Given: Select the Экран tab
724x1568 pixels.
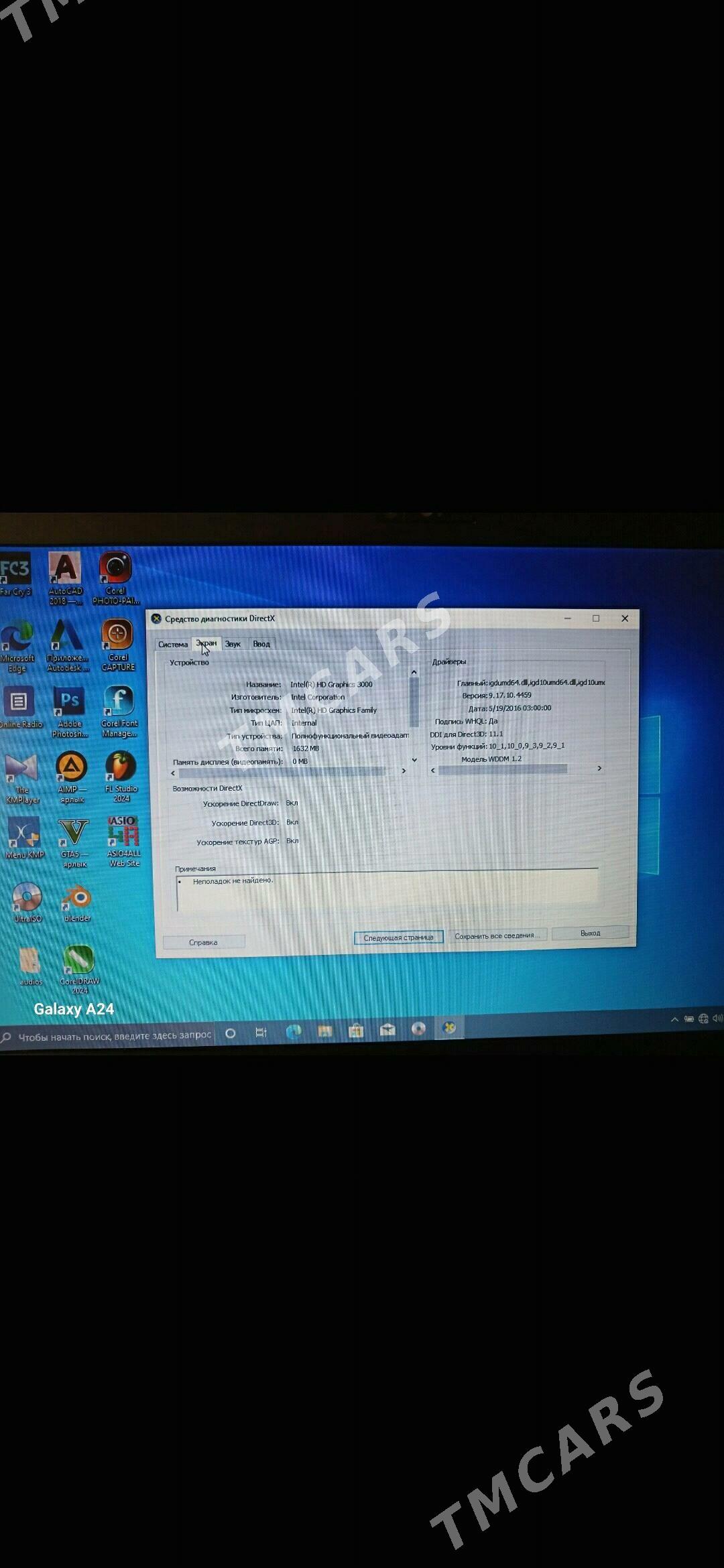Looking at the screenshot, I should click(206, 643).
